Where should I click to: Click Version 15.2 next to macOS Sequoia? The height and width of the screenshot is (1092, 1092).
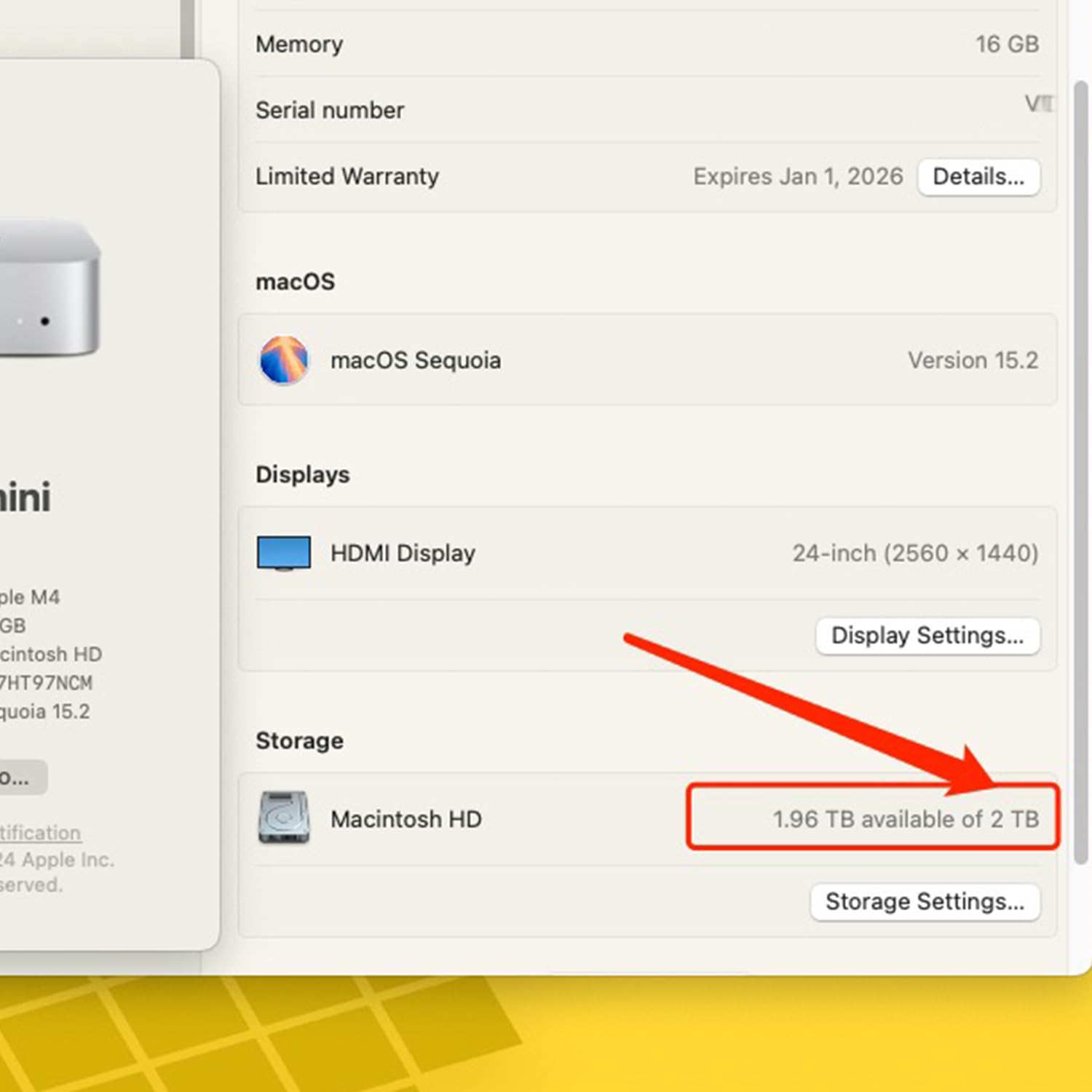(973, 360)
